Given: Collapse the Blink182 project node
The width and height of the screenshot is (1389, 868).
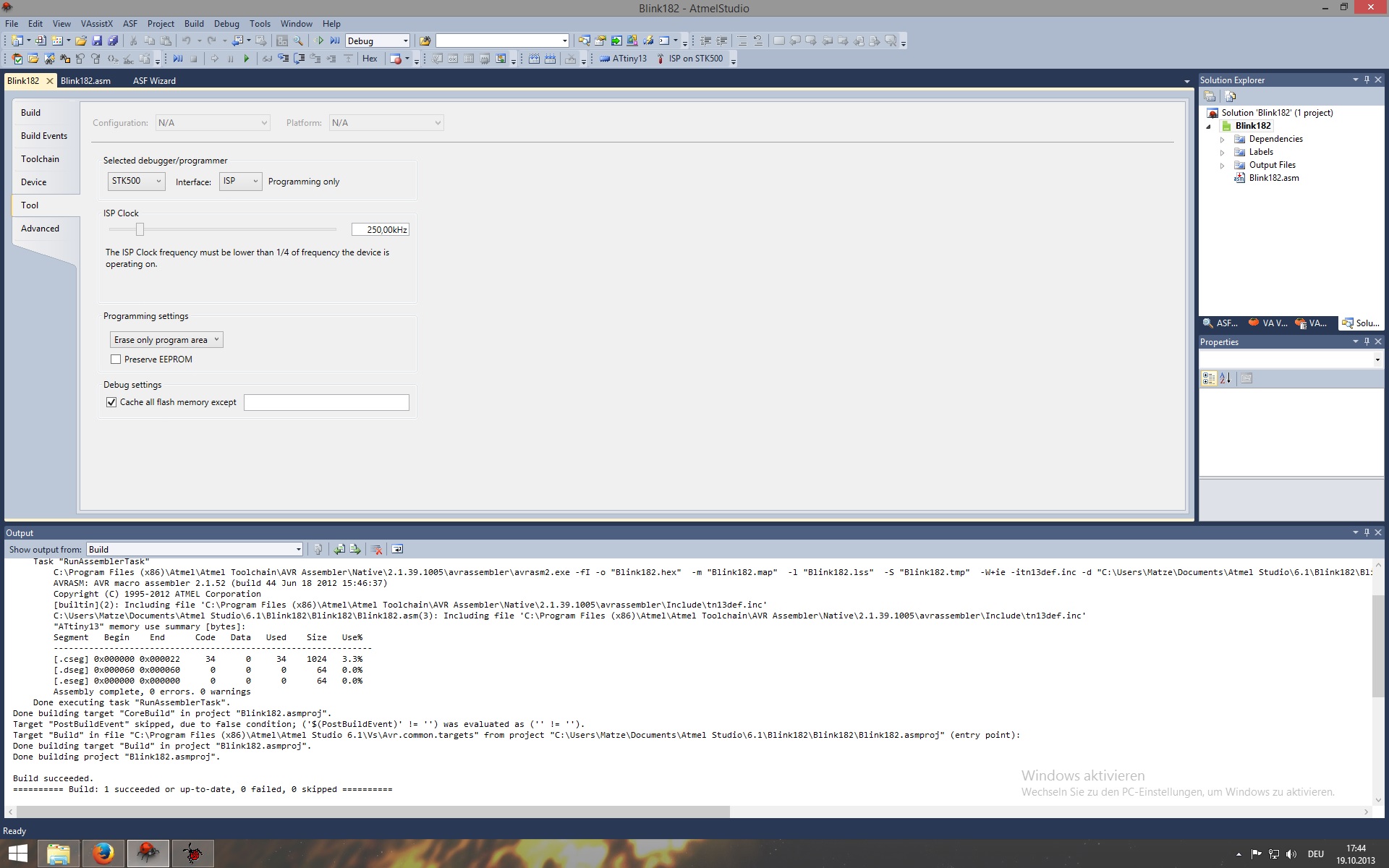Looking at the screenshot, I should (x=1208, y=126).
